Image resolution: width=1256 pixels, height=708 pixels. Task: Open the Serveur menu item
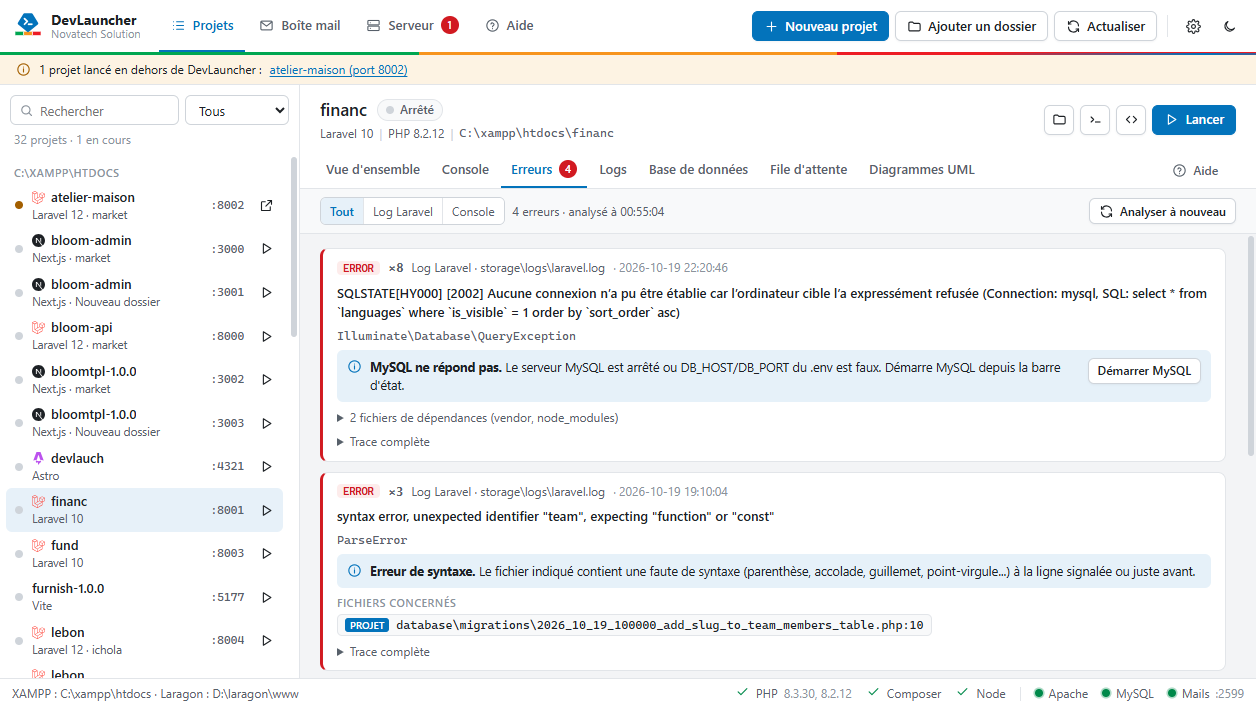point(412,26)
